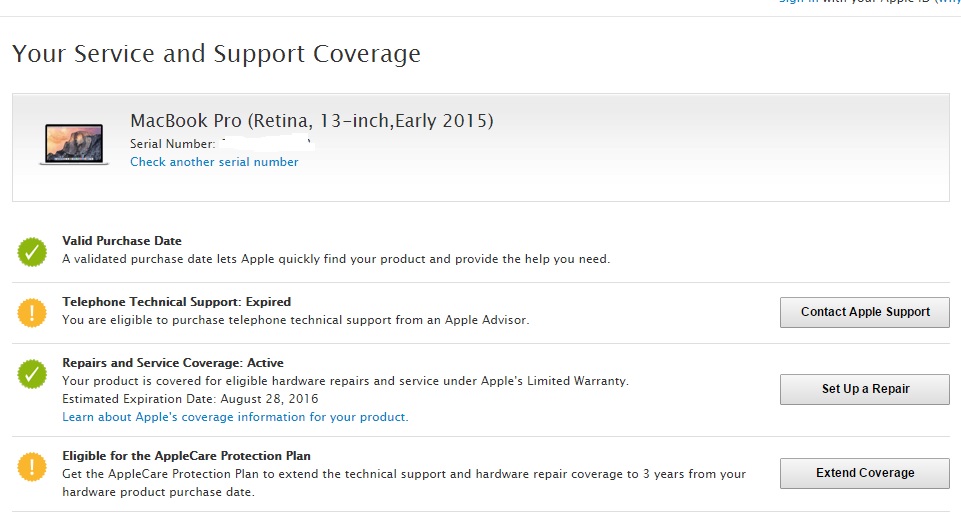The image size is (961, 521).
Task: Click the Serial Number label
Action: [172, 144]
